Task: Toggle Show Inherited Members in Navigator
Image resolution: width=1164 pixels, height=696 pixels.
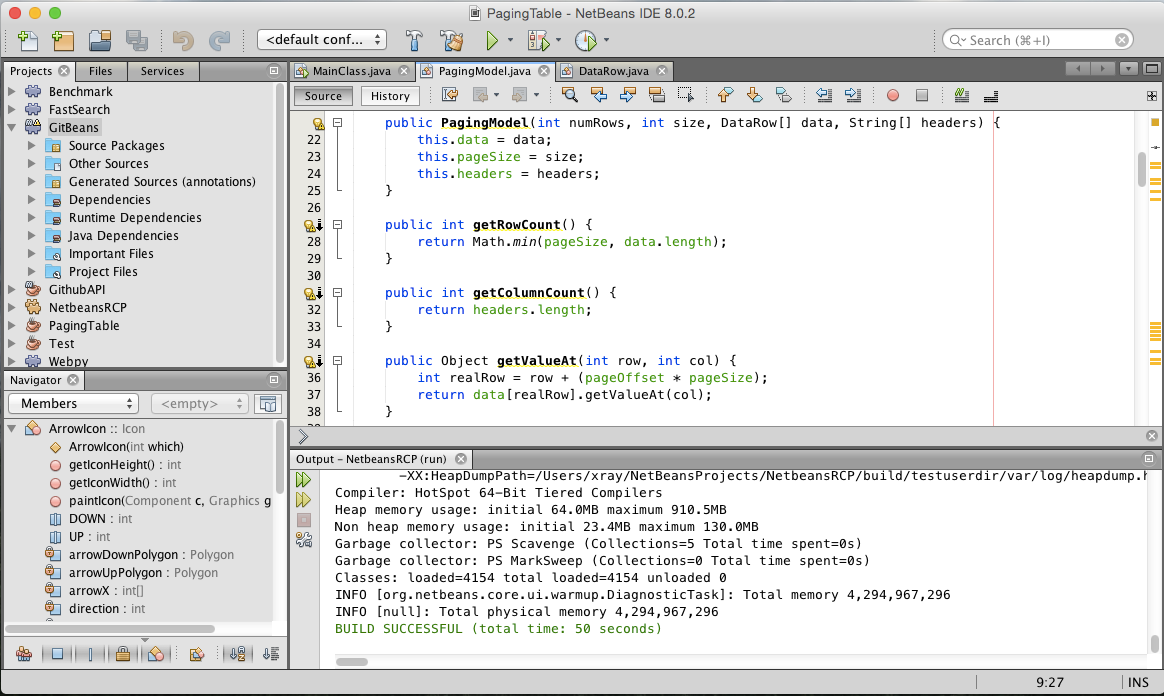Action: [x=24, y=654]
